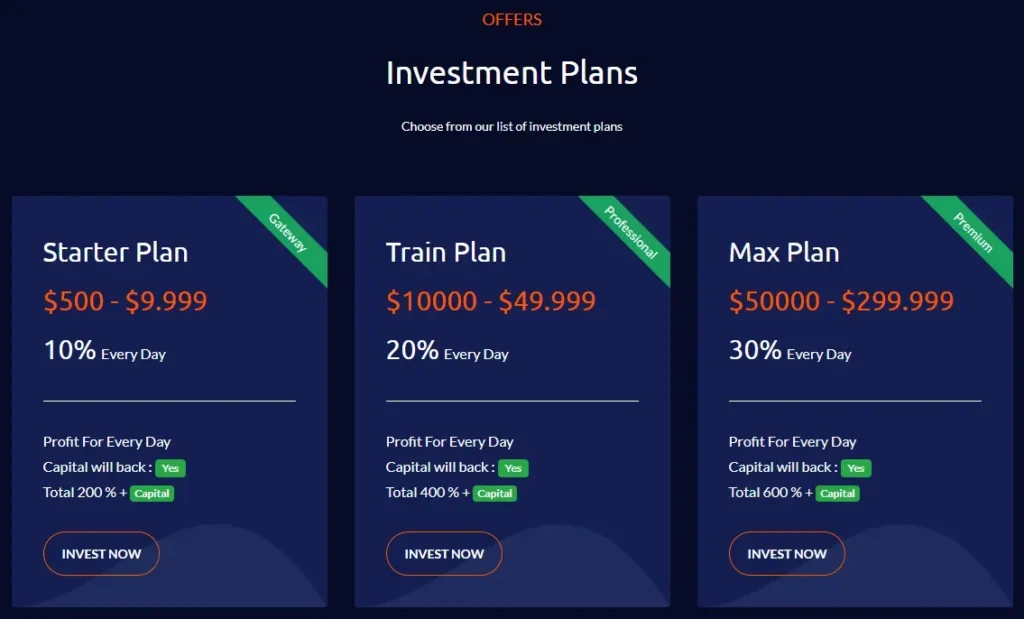The image size is (1024, 619).
Task: Click the Gateway corner ribbon
Action: pyautogui.click(x=287, y=233)
